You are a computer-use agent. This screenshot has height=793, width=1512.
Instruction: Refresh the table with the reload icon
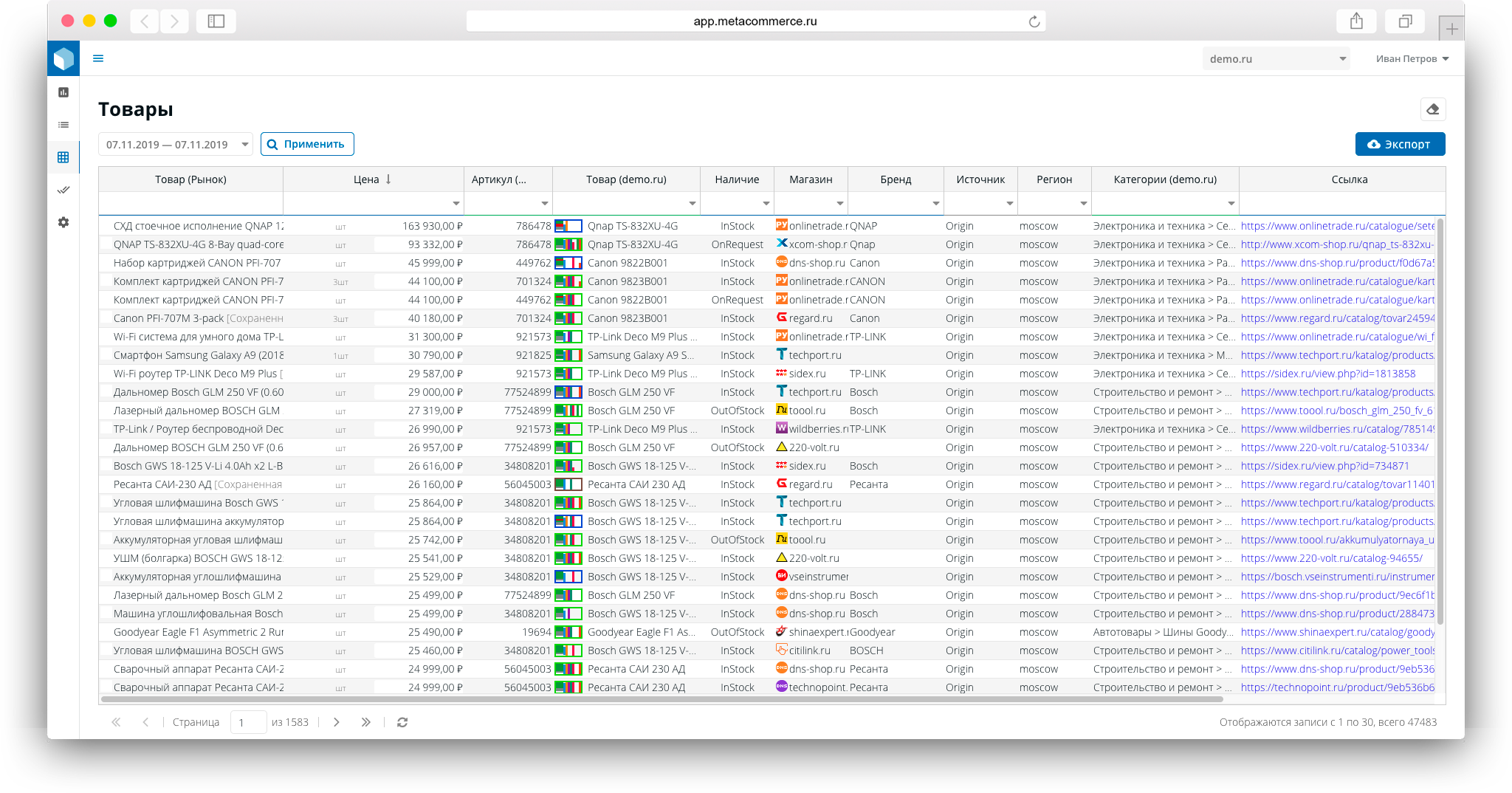(x=402, y=722)
